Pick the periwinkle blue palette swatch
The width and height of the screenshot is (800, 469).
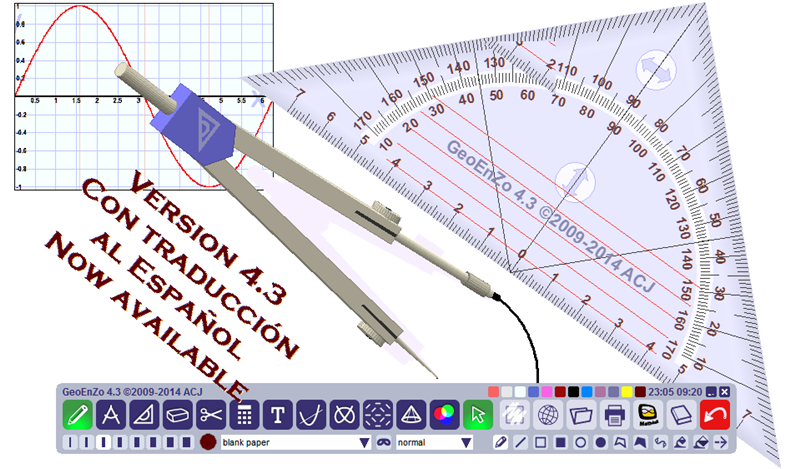pyautogui.click(x=534, y=392)
